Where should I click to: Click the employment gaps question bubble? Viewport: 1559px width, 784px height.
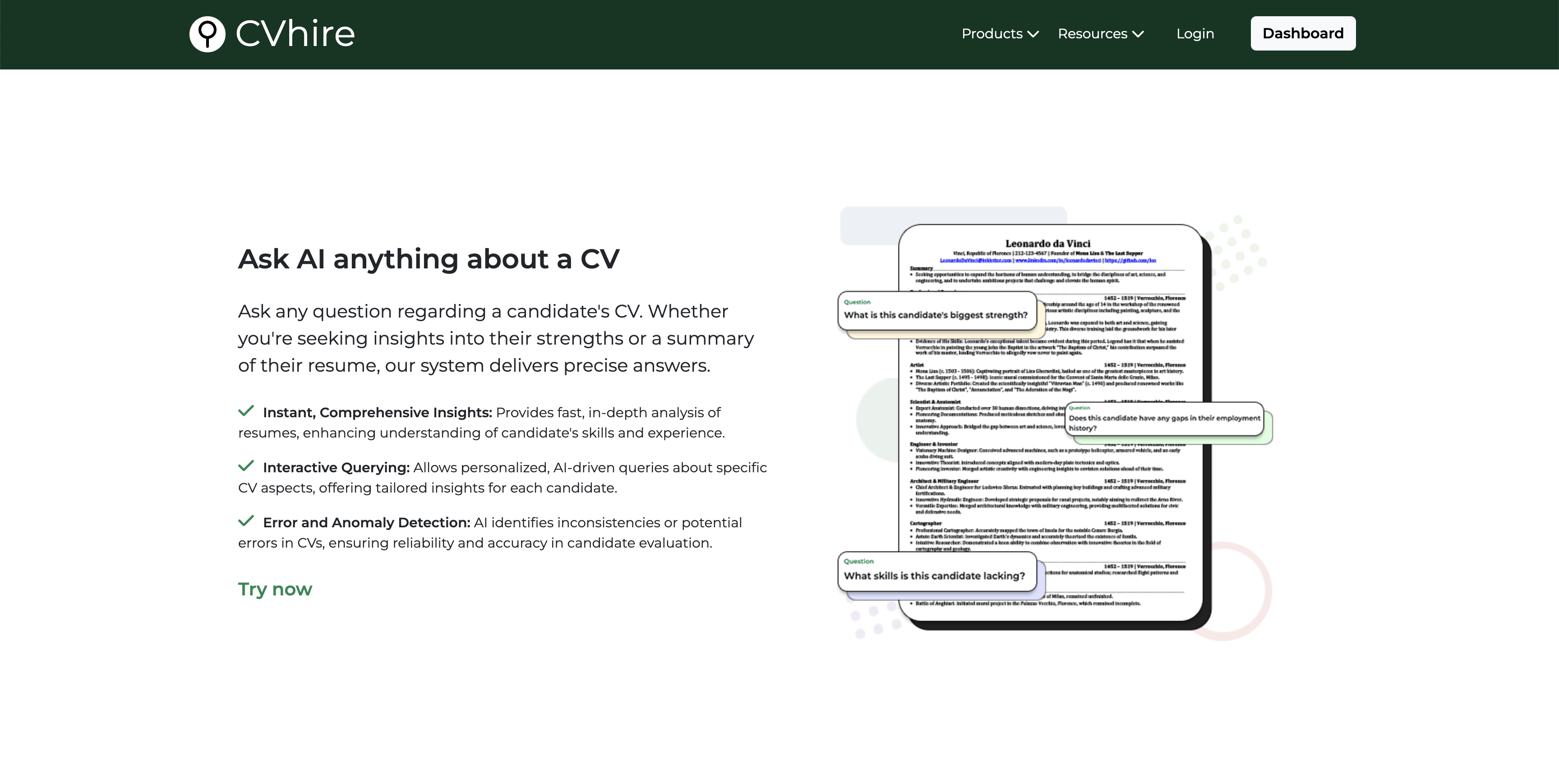pos(1163,420)
